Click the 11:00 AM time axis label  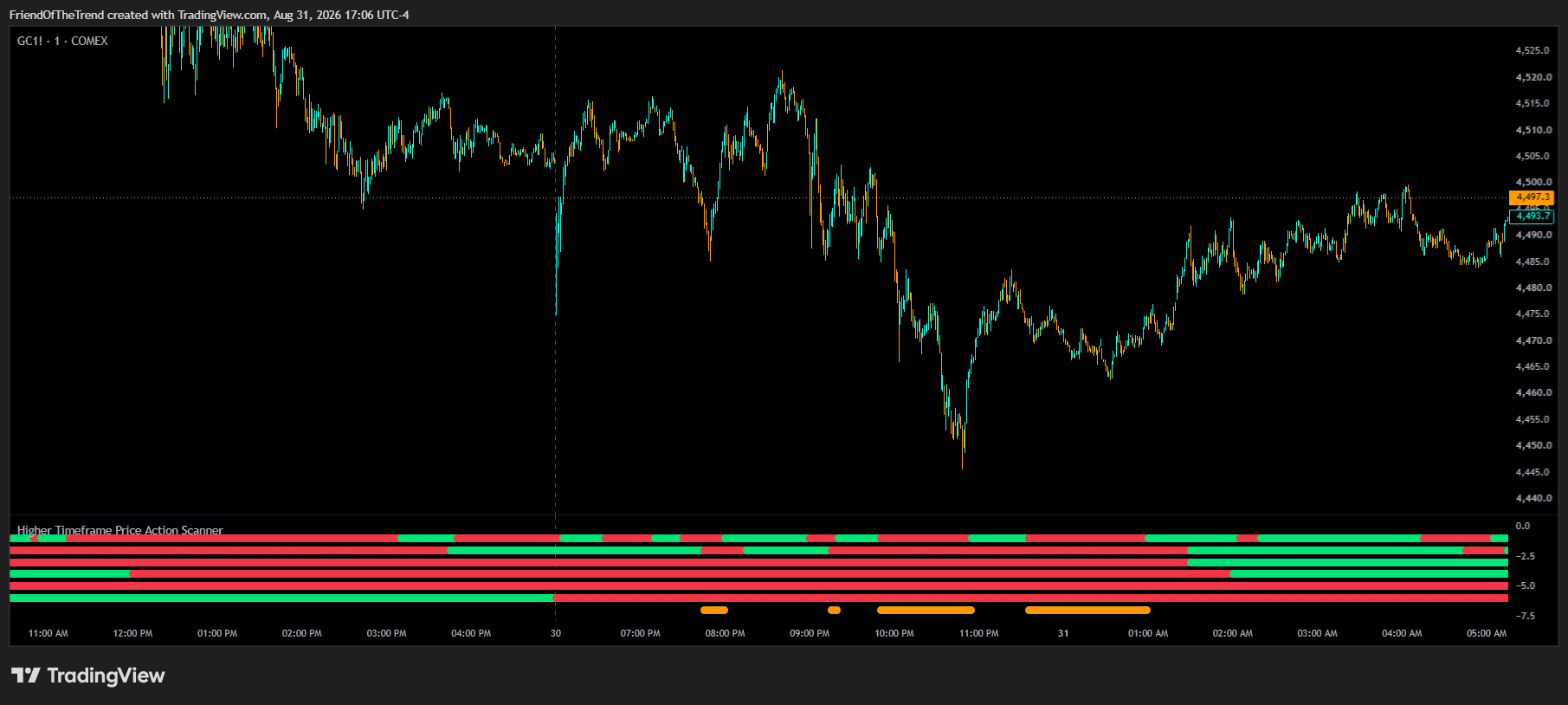coord(48,633)
